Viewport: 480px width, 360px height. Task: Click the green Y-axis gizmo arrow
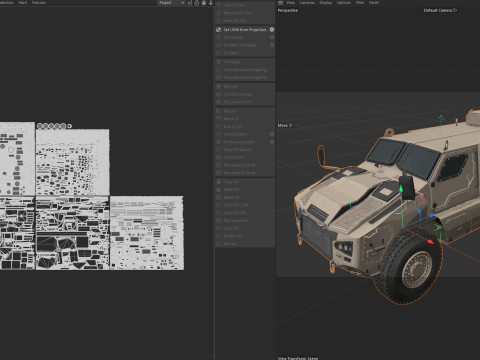(401, 189)
